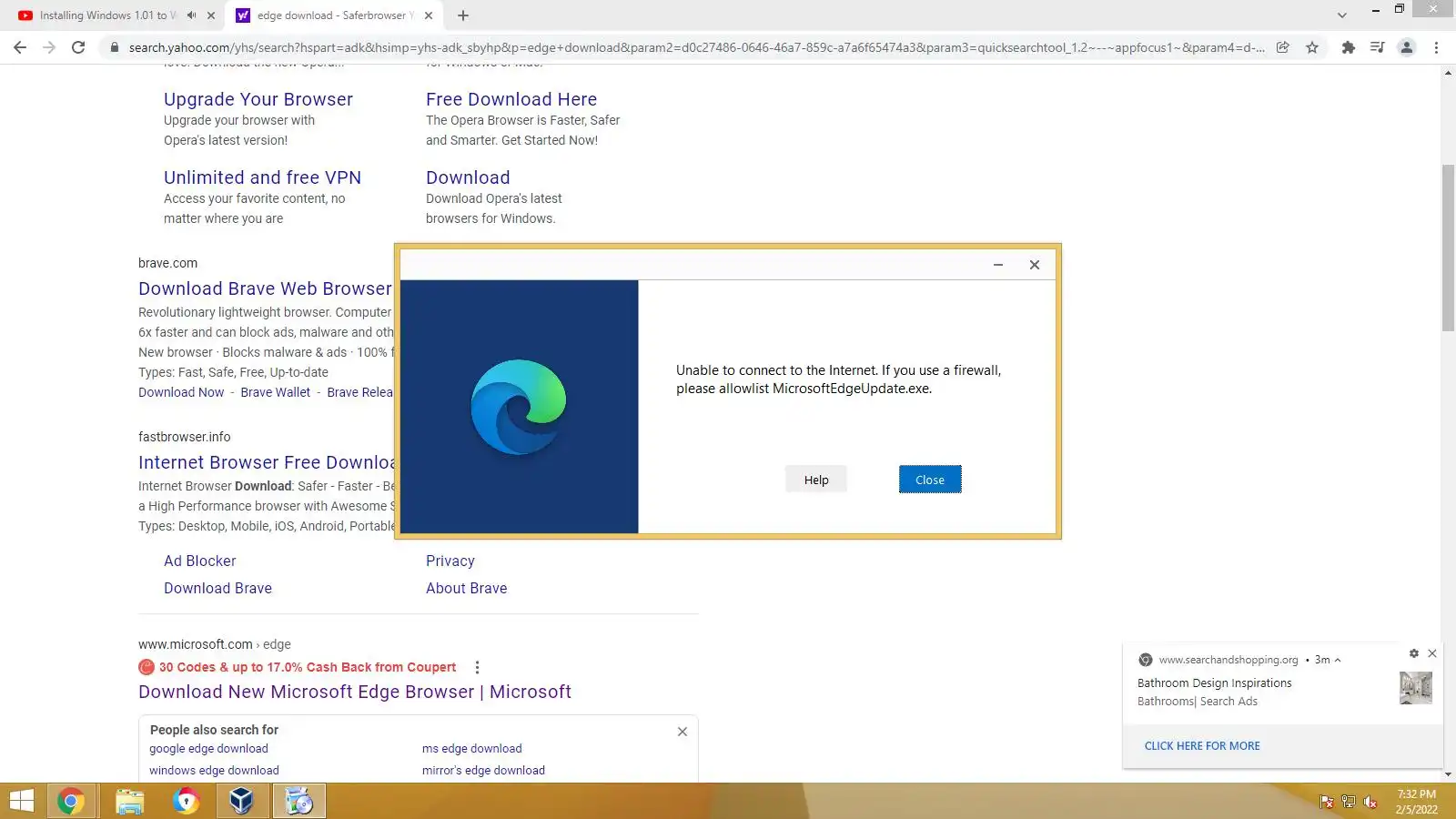1456x819 pixels.
Task: Open the media controls icon in toolbar
Action: coord(1378,47)
